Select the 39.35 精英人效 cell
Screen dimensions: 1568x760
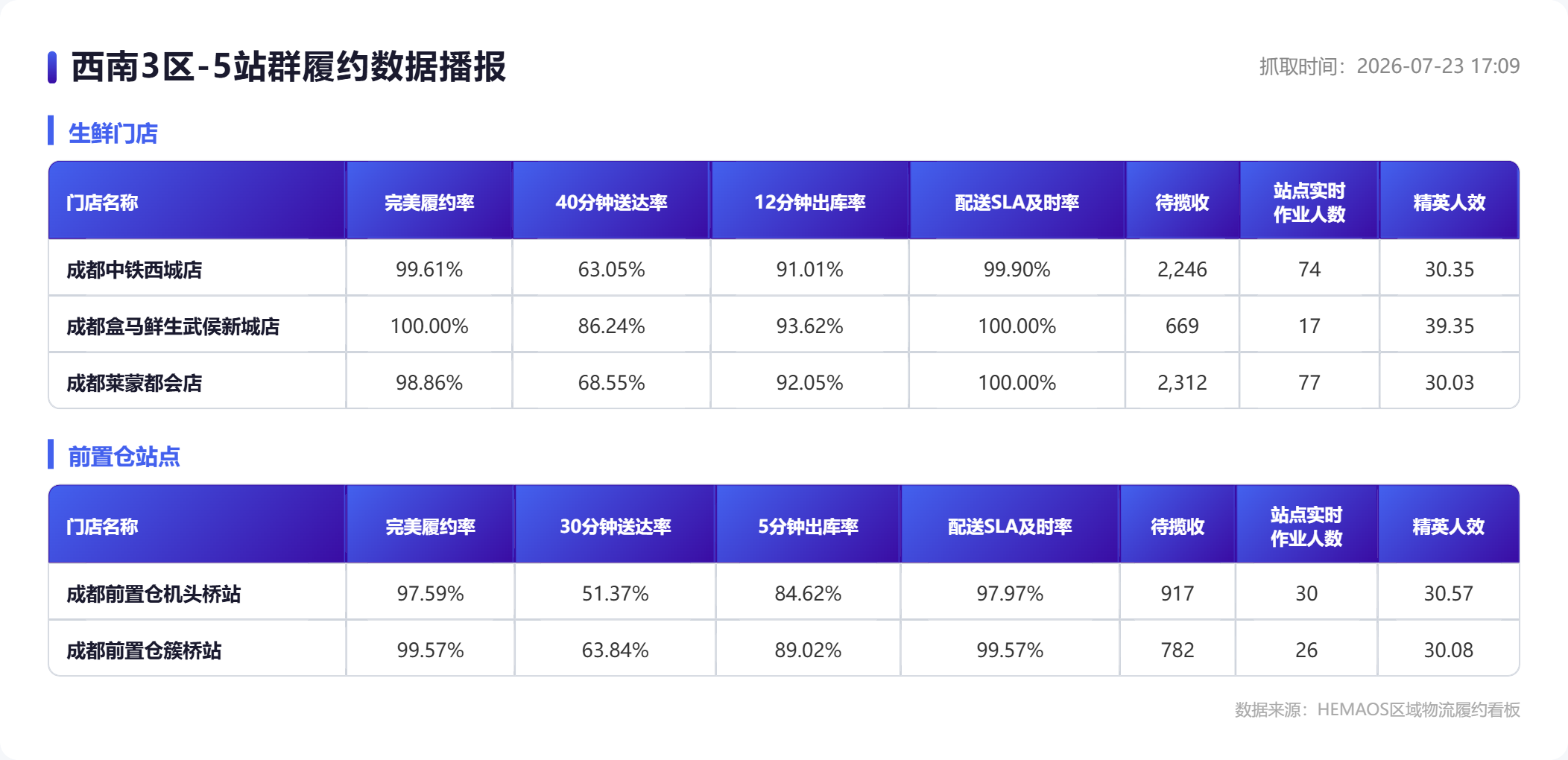(1450, 326)
